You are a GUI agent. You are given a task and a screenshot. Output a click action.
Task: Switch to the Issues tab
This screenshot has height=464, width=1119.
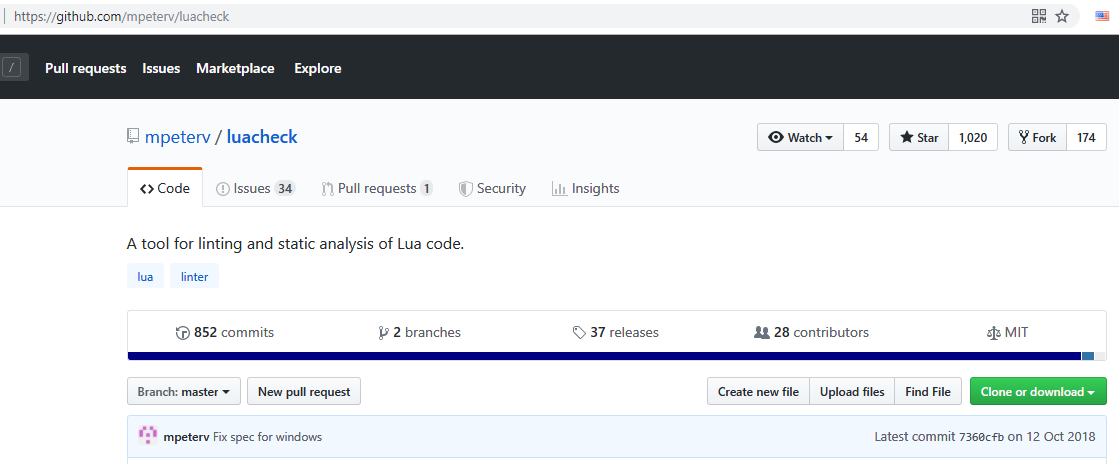[255, 188]
